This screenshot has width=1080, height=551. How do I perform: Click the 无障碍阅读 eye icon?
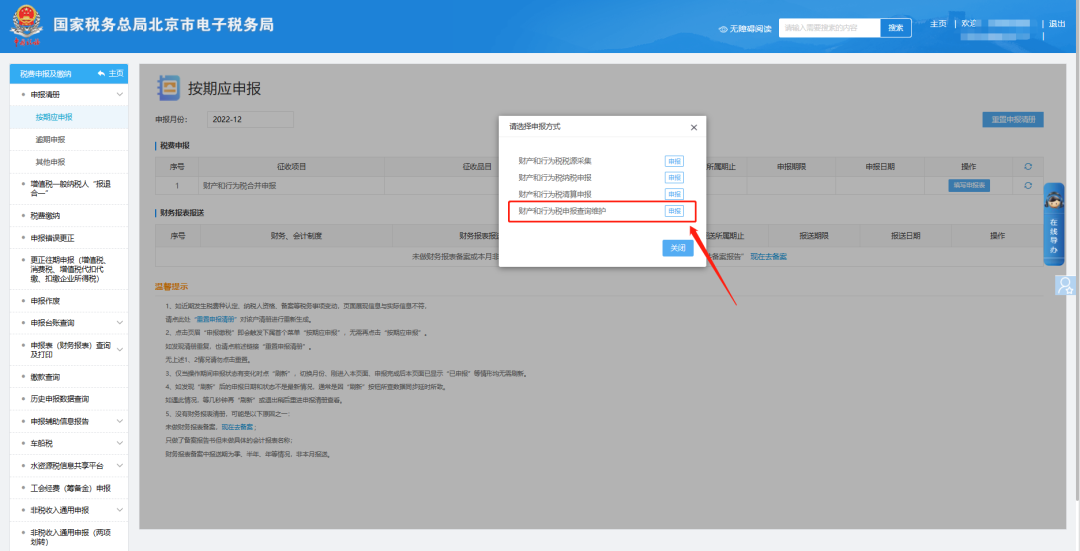(723, 29)
